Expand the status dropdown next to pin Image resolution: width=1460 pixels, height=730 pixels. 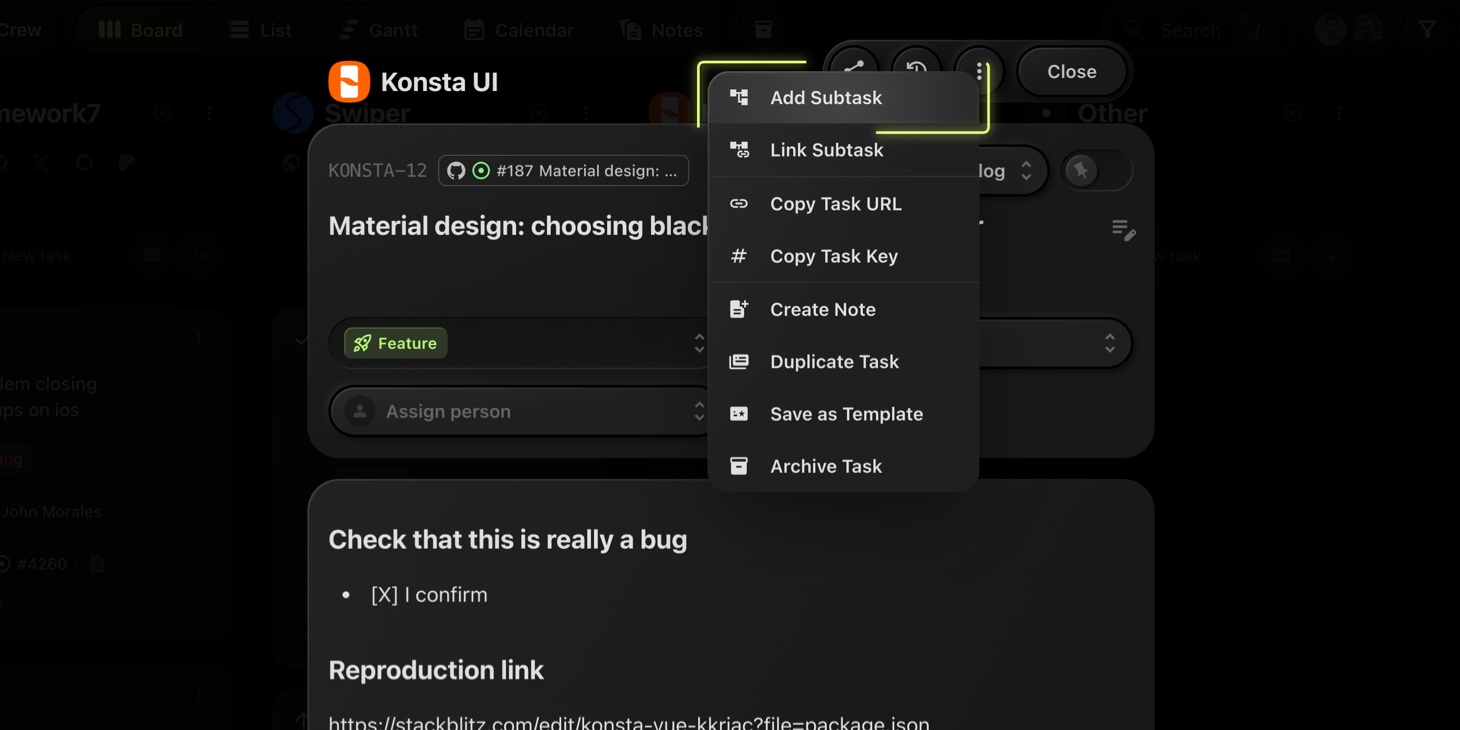pyautogui.click(x=1010, y=171)
